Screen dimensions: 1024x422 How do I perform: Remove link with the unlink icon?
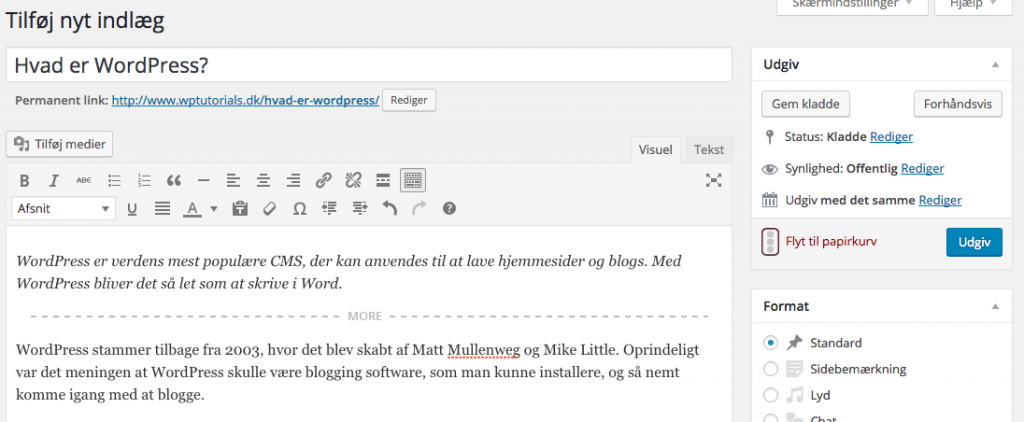click(353, 181)
